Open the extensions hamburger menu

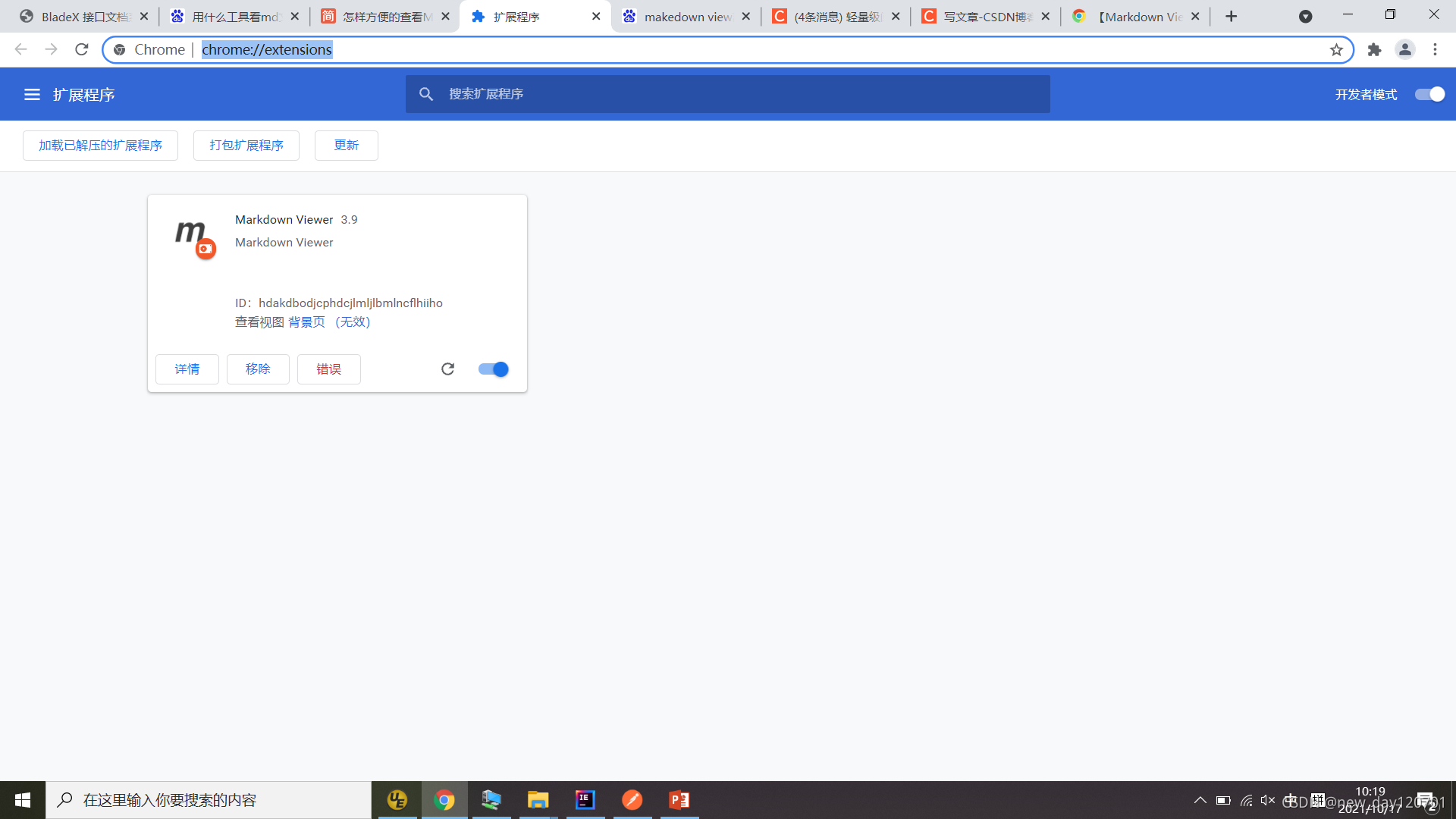point(32,95)
